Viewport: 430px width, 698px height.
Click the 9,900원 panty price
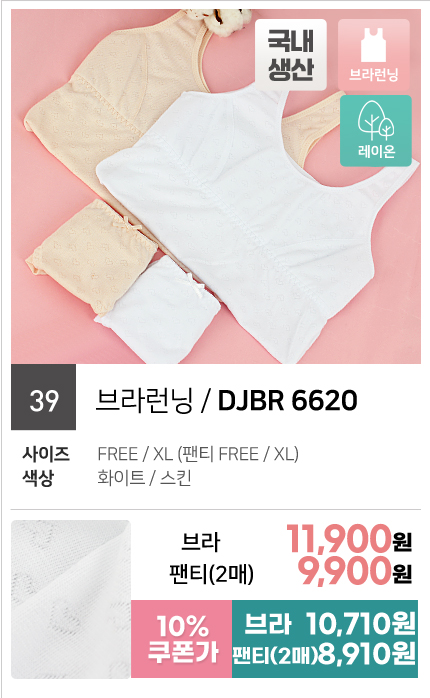coord(355,571)
